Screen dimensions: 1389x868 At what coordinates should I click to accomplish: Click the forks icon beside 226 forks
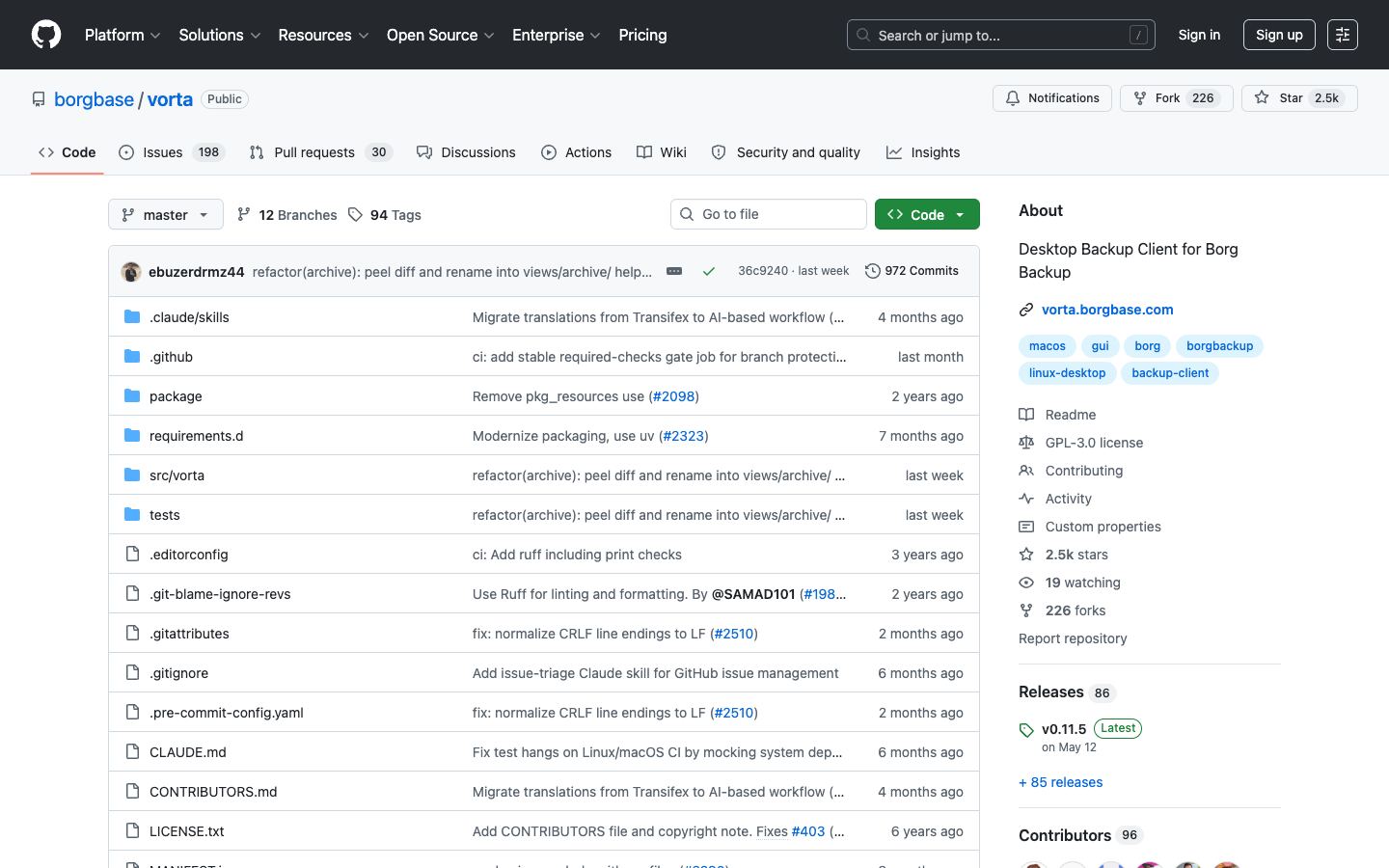[1026, 610]
